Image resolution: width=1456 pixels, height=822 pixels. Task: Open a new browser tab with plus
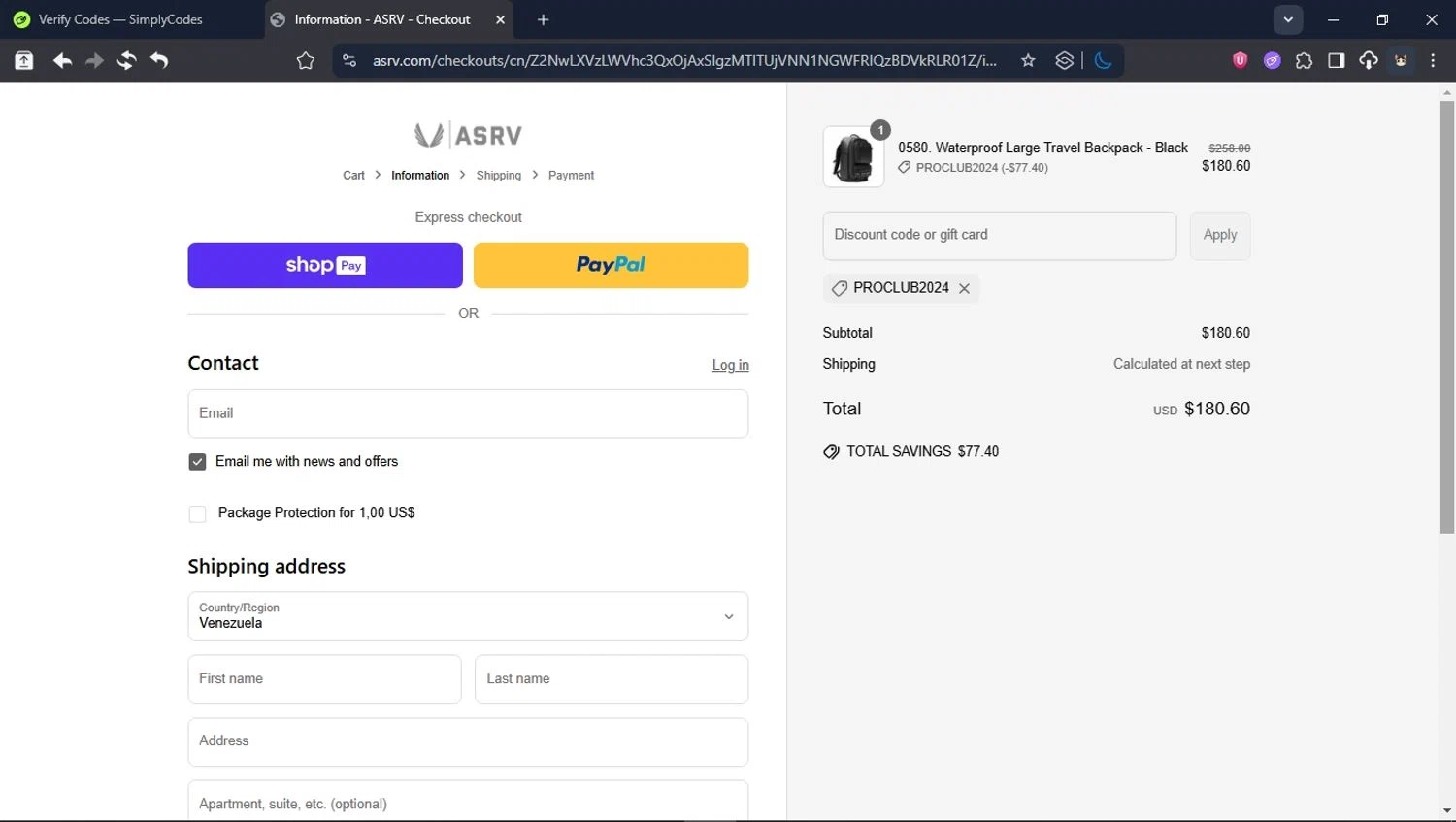point(543,19)
